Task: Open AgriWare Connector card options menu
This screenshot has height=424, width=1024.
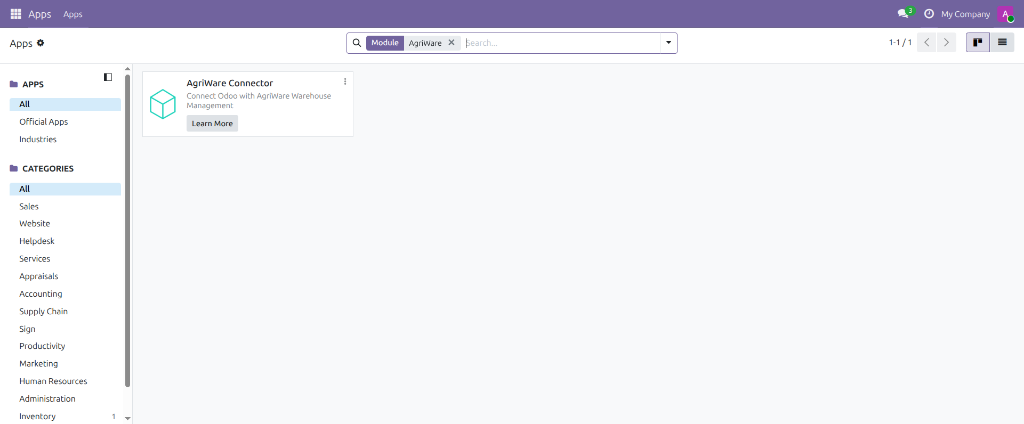Action: tap(345, 81)
